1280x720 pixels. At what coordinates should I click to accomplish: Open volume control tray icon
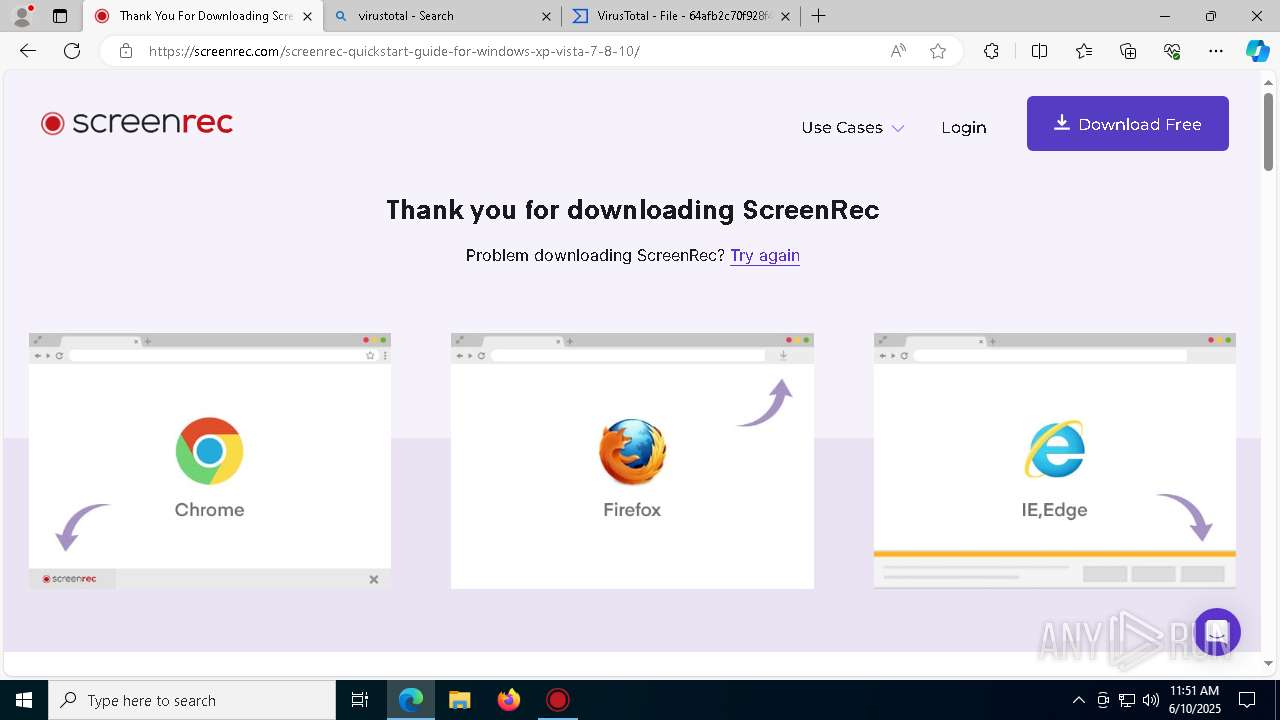tap(1151, 700)
